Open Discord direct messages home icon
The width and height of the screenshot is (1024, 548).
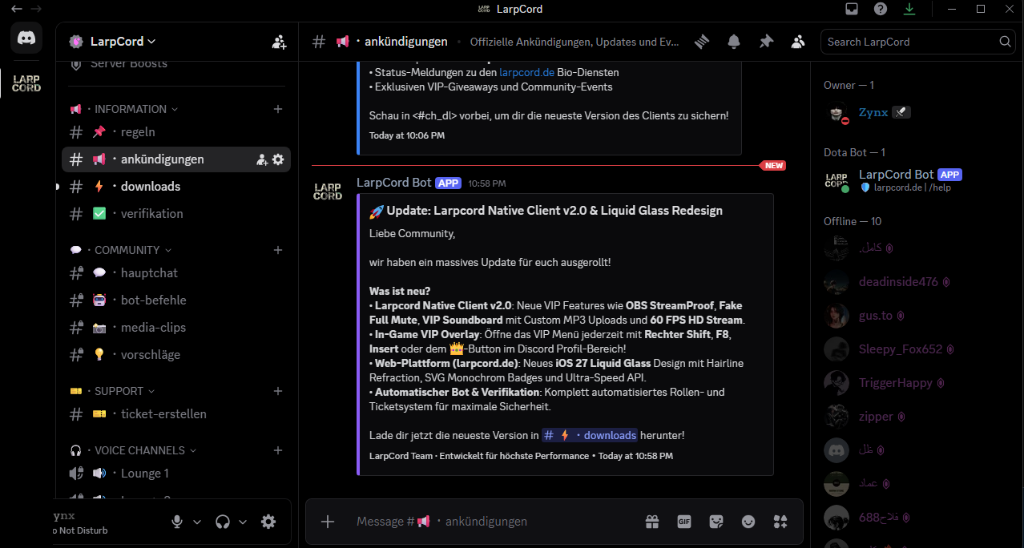26,38
